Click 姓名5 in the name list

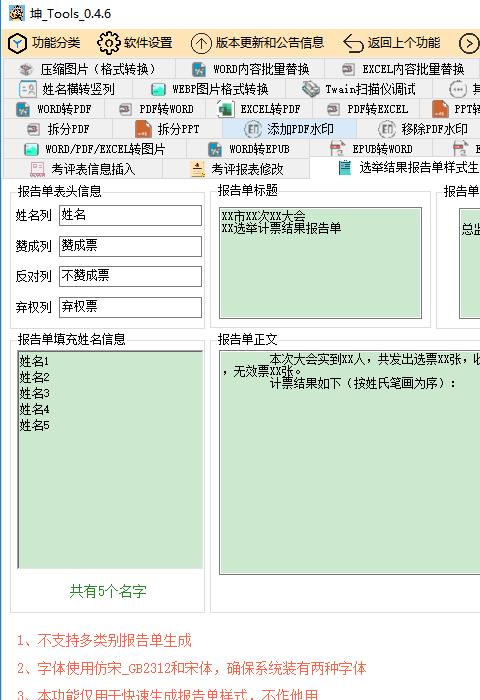tap(34, 425)
